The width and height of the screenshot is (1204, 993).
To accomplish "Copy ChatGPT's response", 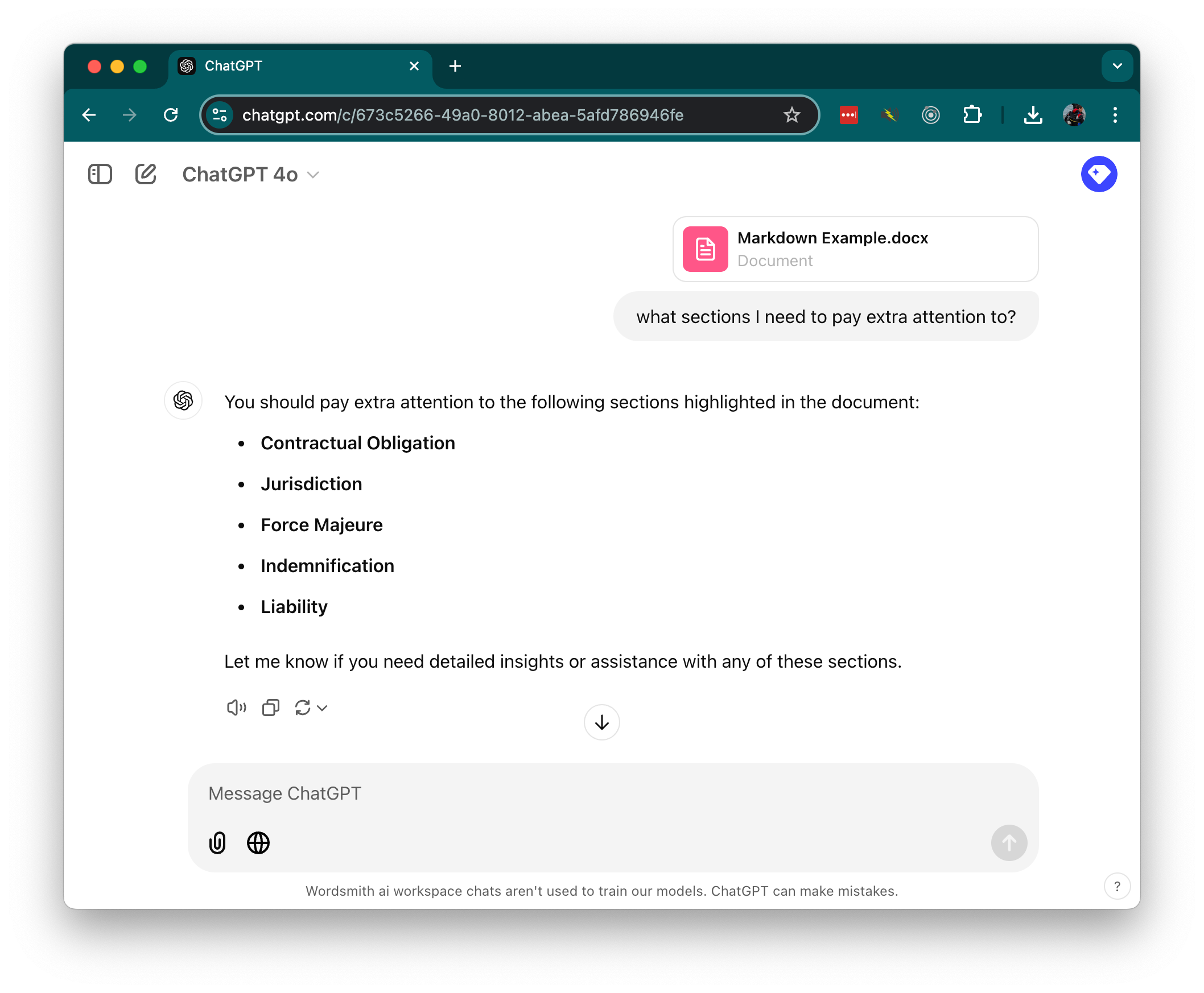I will click(270, 707).
